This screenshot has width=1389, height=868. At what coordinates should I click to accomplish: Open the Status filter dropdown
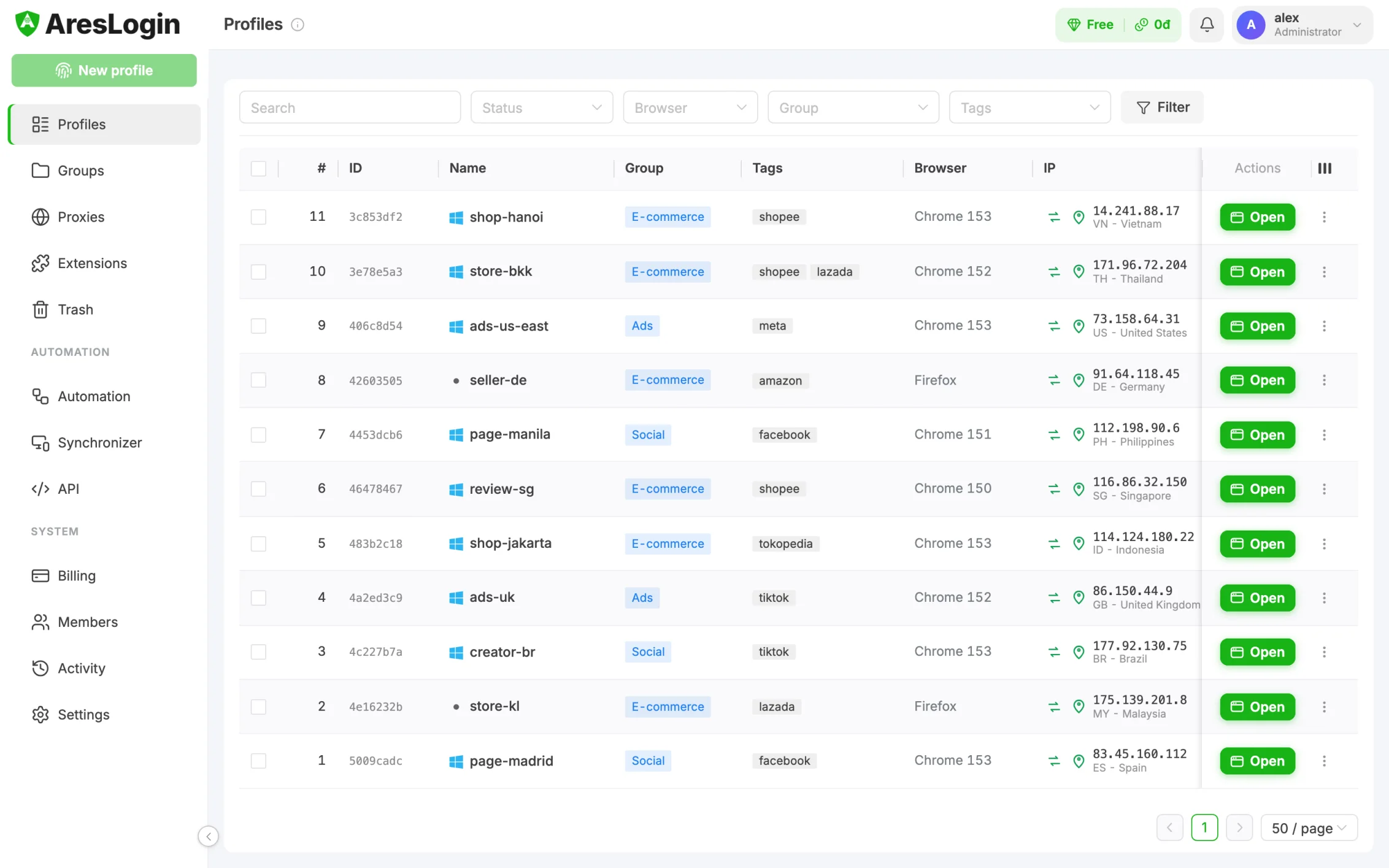click(542, 107)
